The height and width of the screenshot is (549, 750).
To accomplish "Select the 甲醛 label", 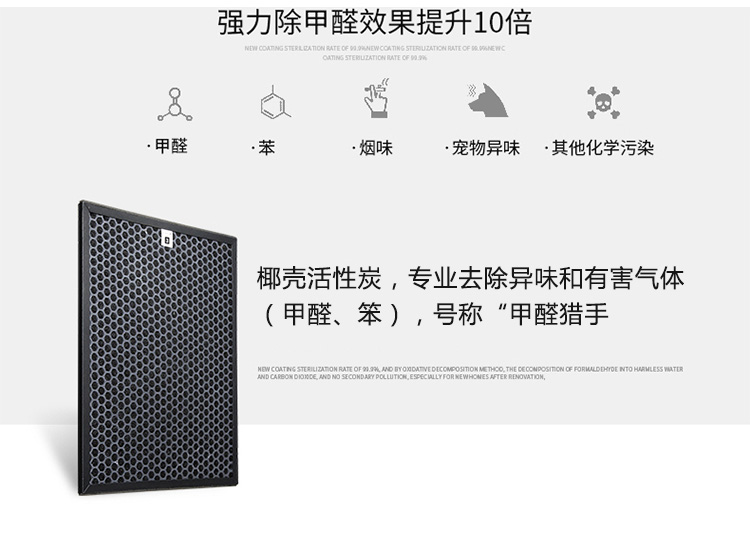I will coord(168,146).
